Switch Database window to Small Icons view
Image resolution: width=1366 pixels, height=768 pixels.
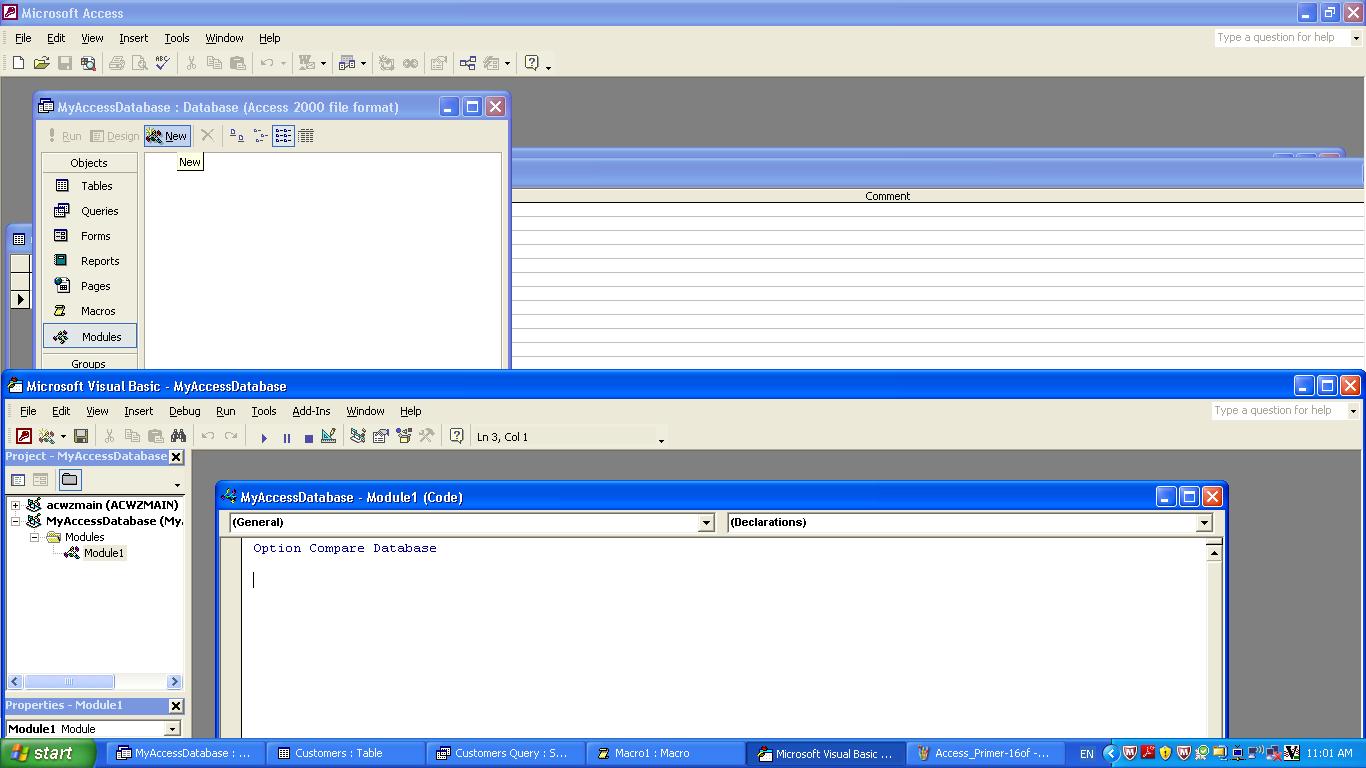tap(260, 136)
